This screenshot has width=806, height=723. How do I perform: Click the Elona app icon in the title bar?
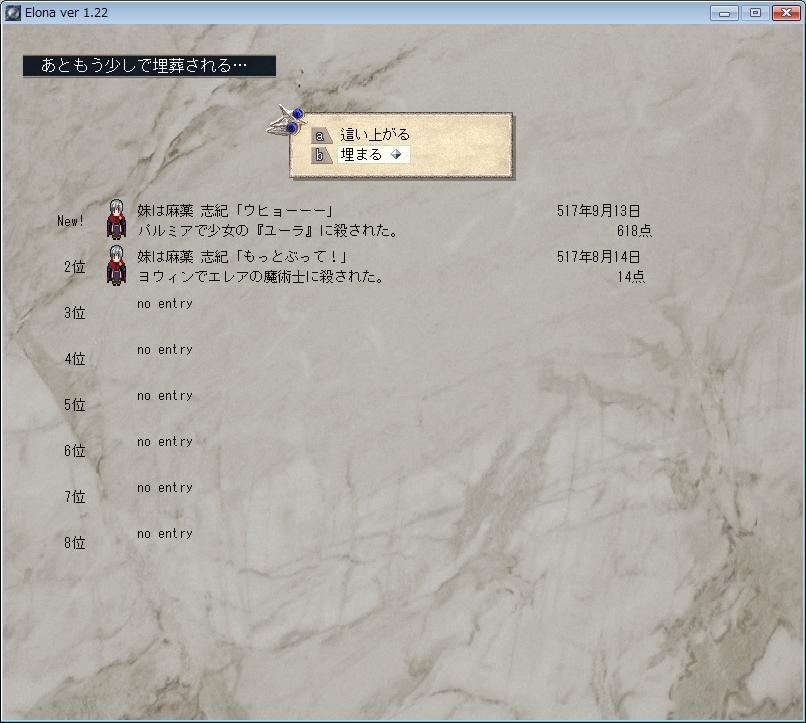12,12
